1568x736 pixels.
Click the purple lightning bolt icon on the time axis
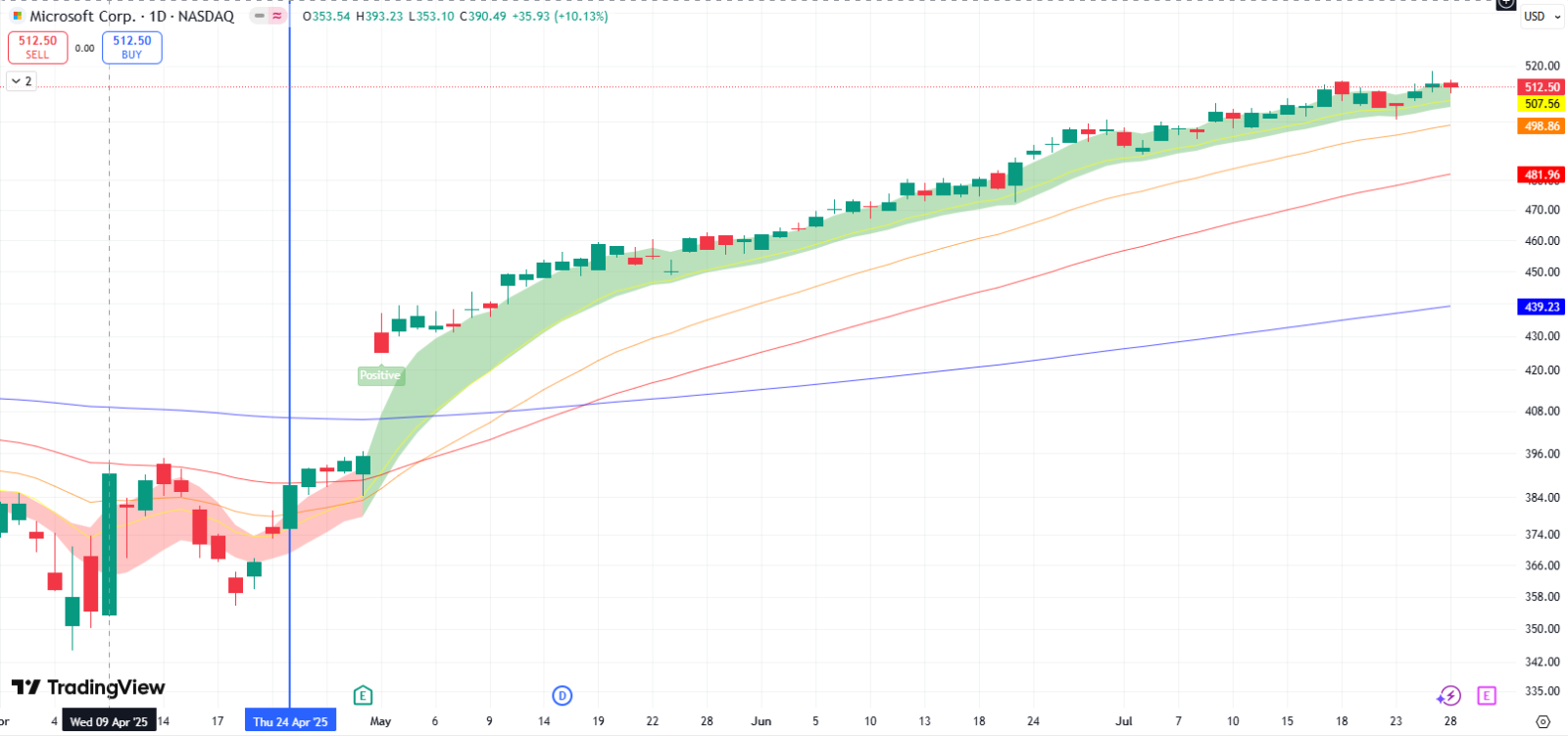pos(1448,696)
